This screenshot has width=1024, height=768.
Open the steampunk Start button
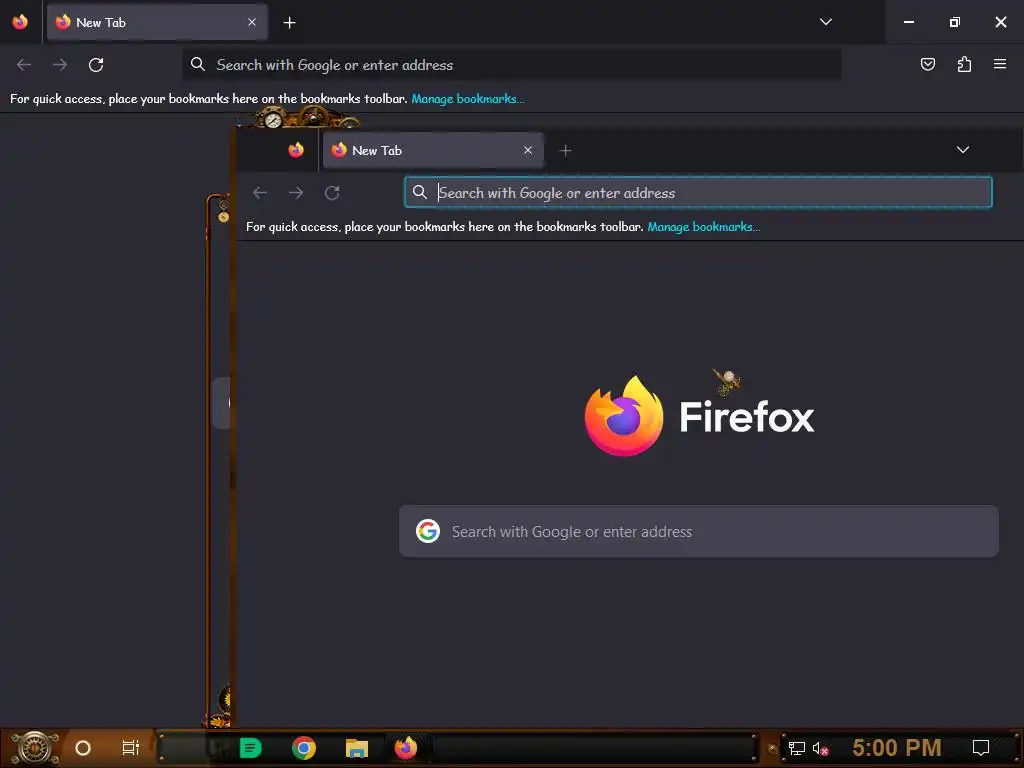coord(35,747)
